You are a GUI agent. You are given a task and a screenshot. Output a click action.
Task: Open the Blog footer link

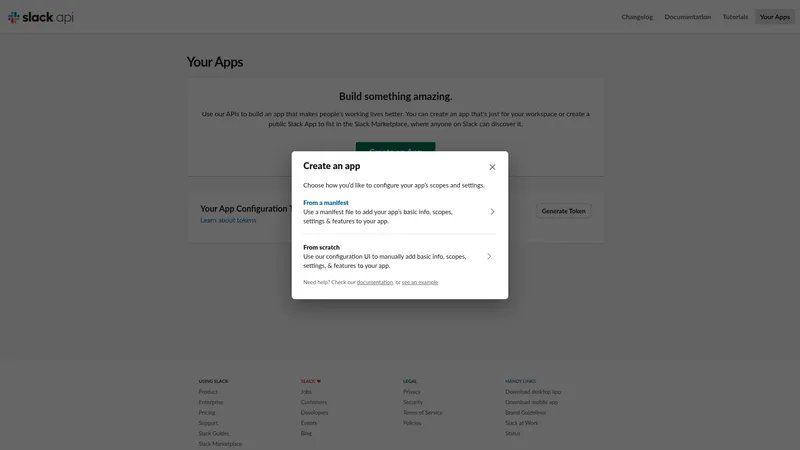click(306, 433)
